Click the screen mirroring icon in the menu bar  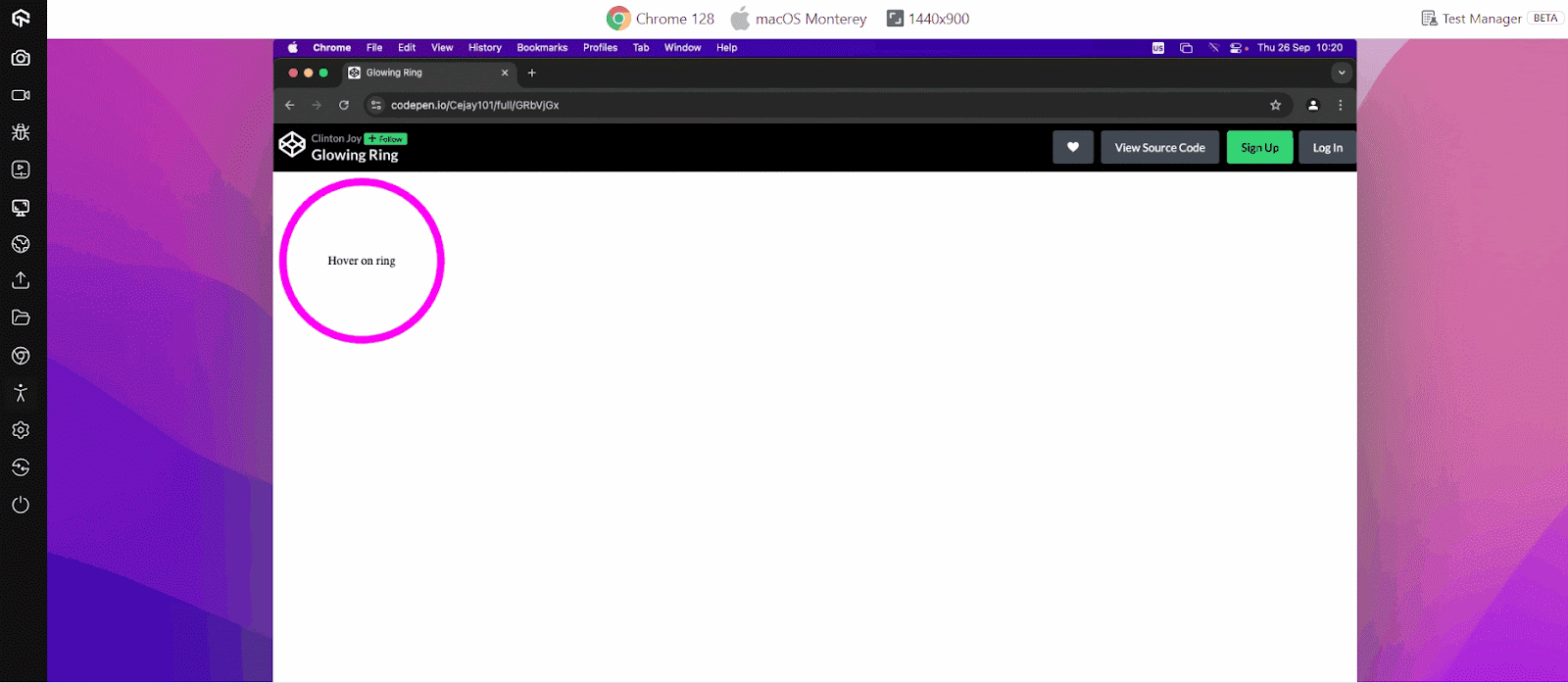(1186, 47)
